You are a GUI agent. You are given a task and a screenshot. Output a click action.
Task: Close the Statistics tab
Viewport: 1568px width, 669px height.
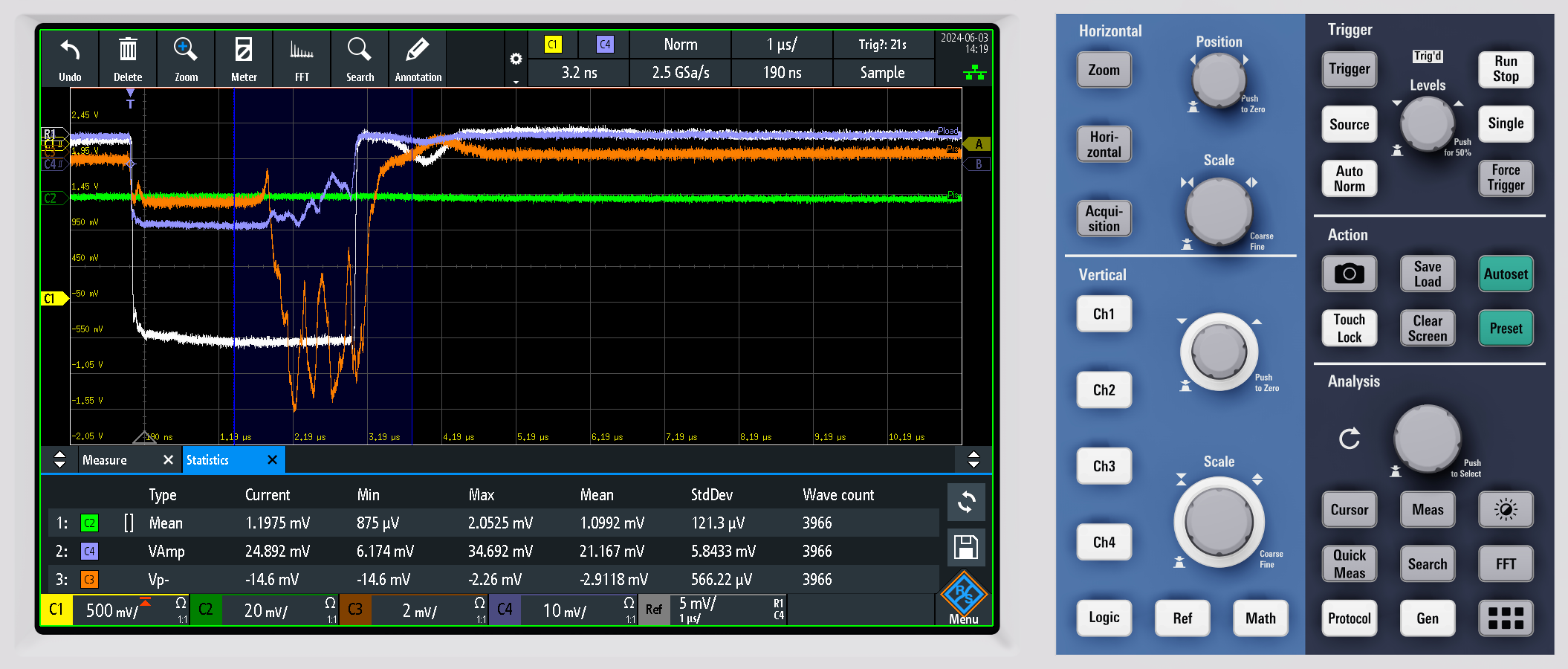pos(272,460)
